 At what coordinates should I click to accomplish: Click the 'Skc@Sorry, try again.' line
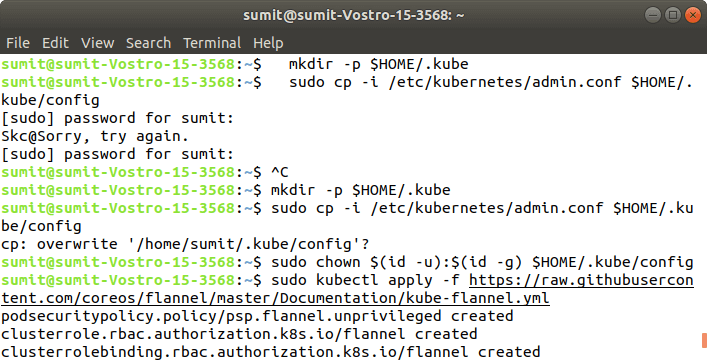point(95,136)
